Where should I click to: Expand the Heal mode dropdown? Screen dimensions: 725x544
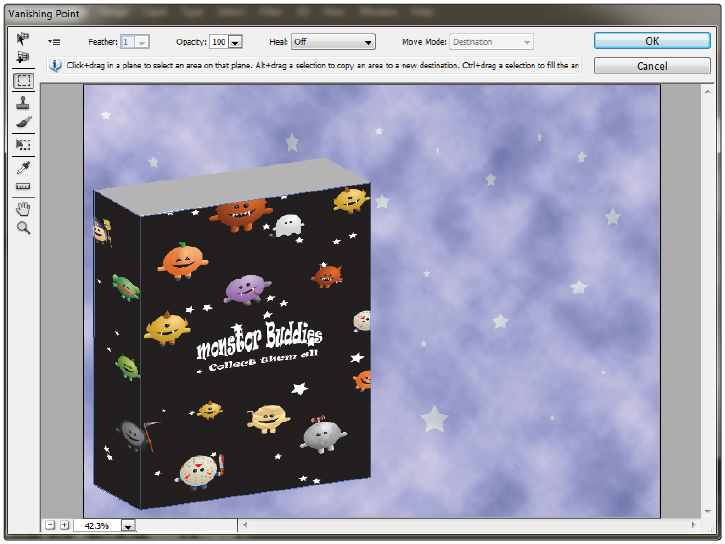tap(368, 42)
